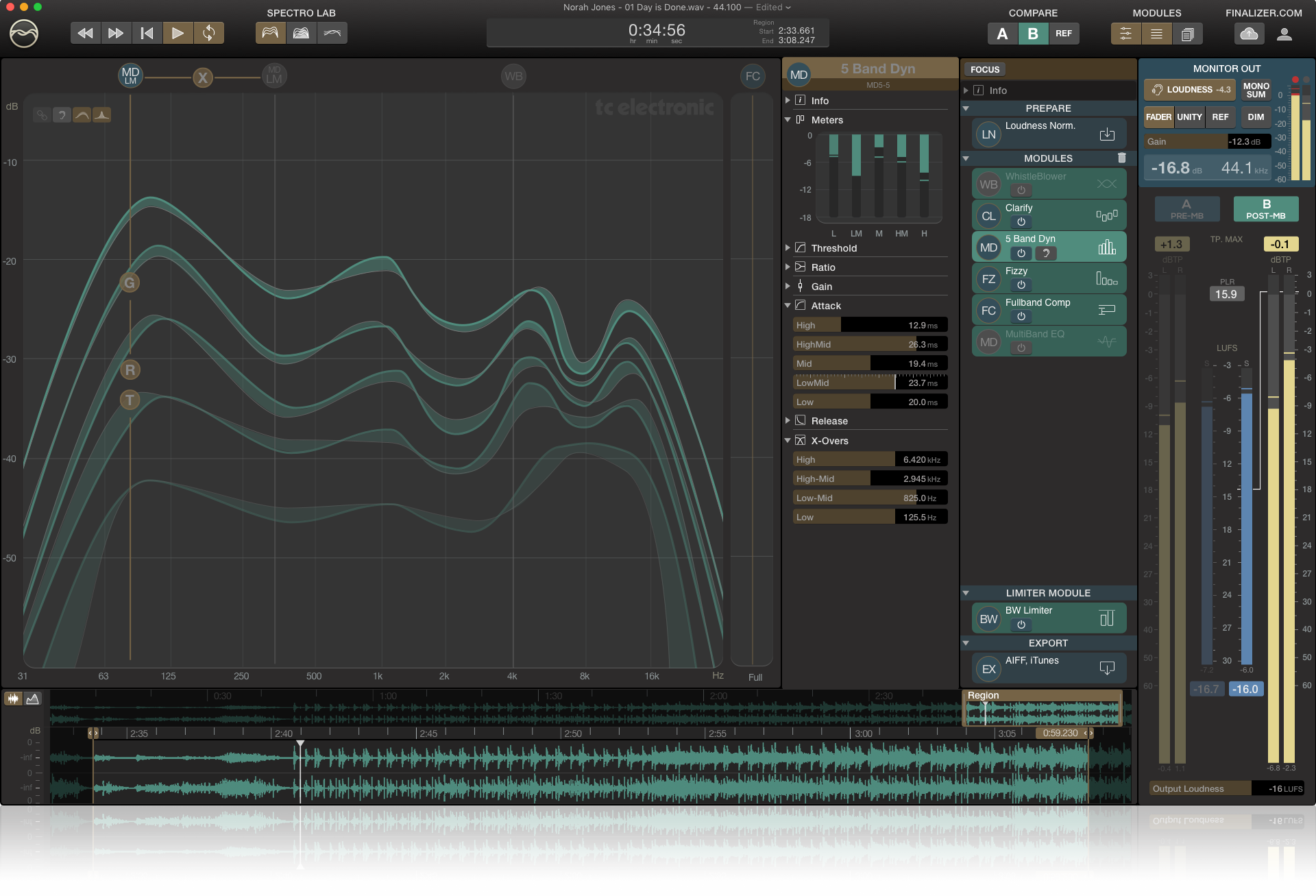Select the A PRE-MB meter tab
Viewport: 1316px width, 896px height.
click(1186, 209)
